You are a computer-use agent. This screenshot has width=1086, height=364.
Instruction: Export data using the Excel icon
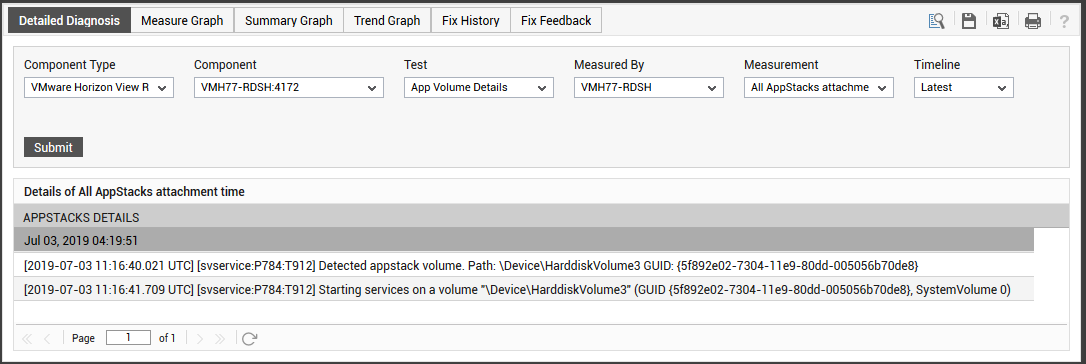click(1000, 21)
